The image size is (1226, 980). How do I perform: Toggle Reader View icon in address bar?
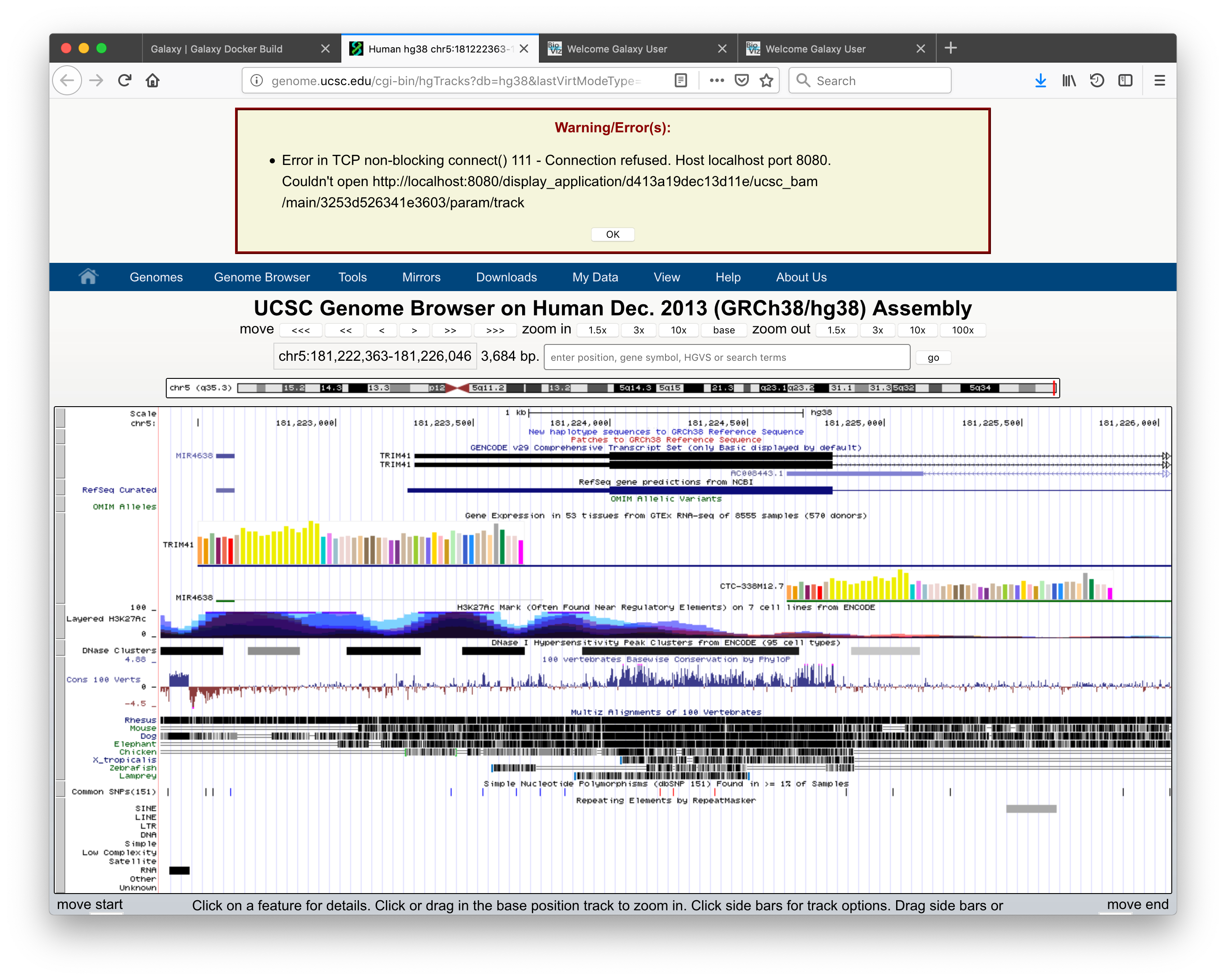click(x=680, y=80)
